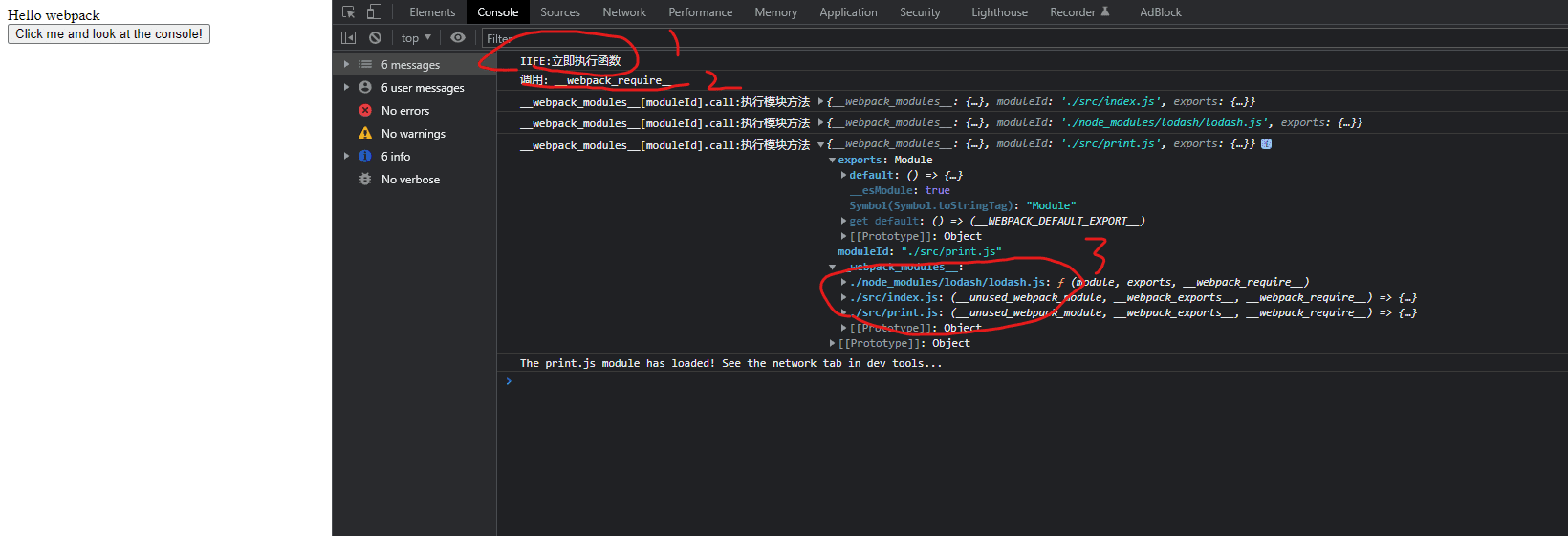Expand the logged ./src/index.js object

(820, 101)
